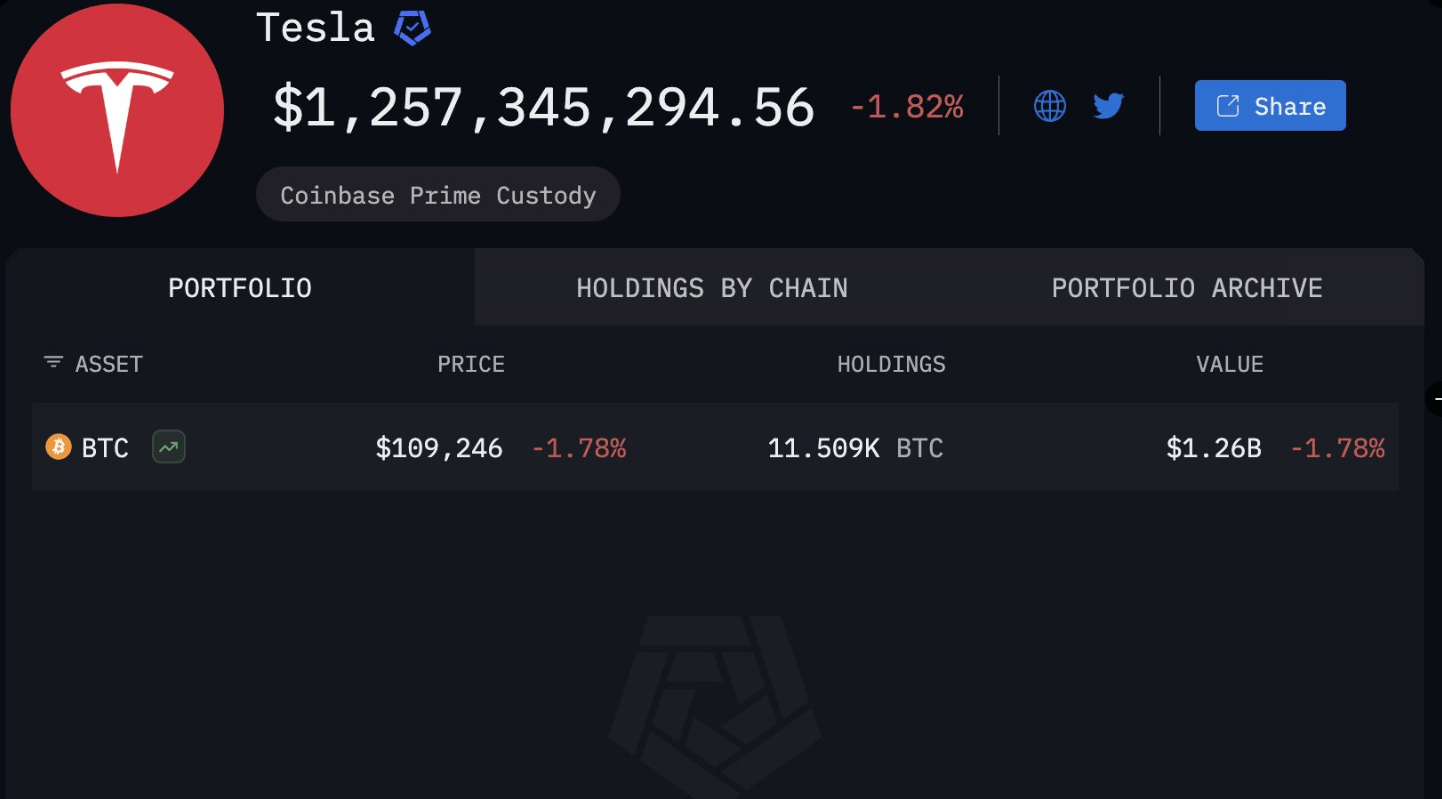Image resolution: width=1442 pixels, height=799 pixels.
Task: Click the Tesla logo avatar
Action: pos(117,110)
